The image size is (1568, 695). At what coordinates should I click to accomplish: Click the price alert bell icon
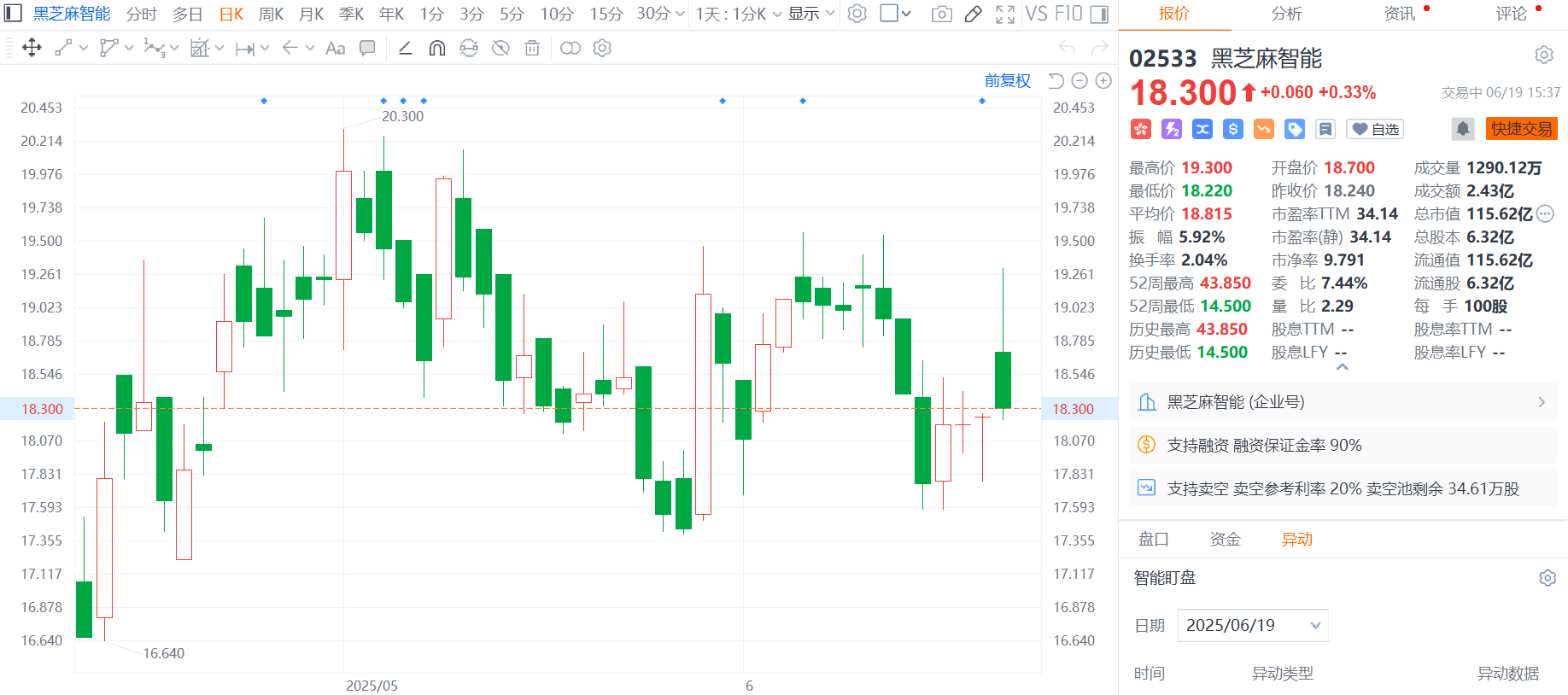(1463, 129)
